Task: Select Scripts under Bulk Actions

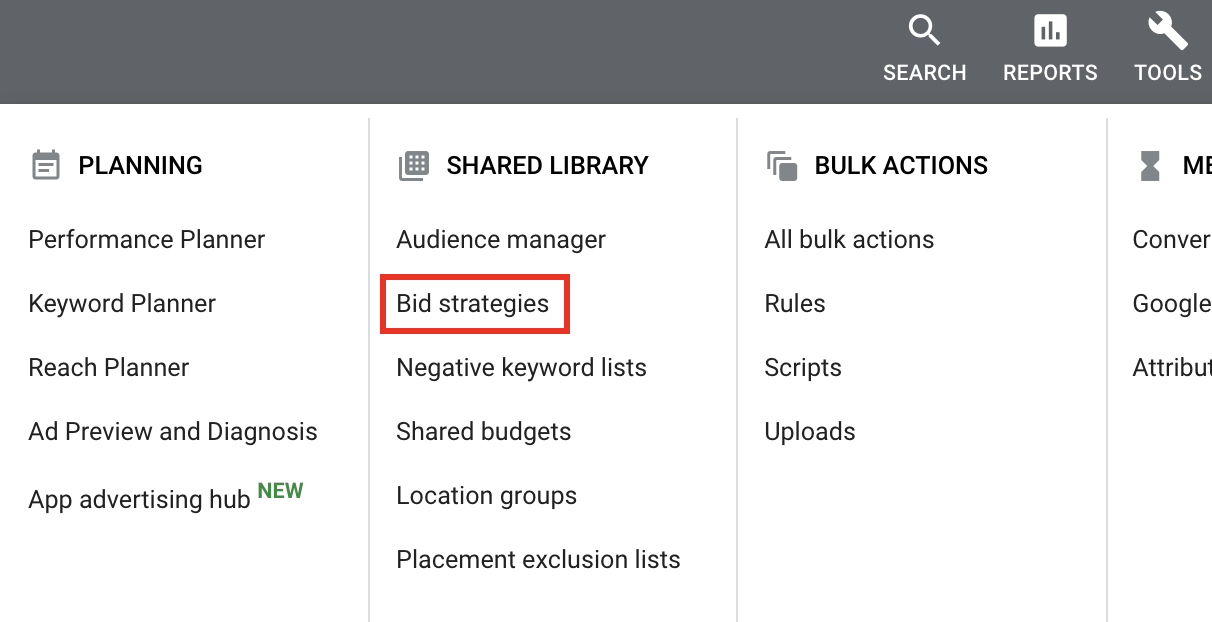Action: (x=803, y=368)
